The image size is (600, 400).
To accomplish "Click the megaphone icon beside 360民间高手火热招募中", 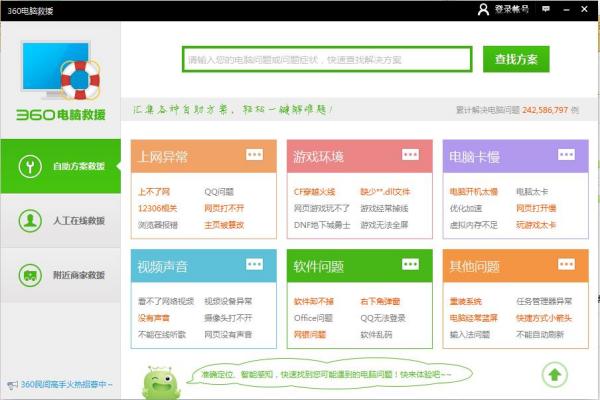I will click(11, 384).
